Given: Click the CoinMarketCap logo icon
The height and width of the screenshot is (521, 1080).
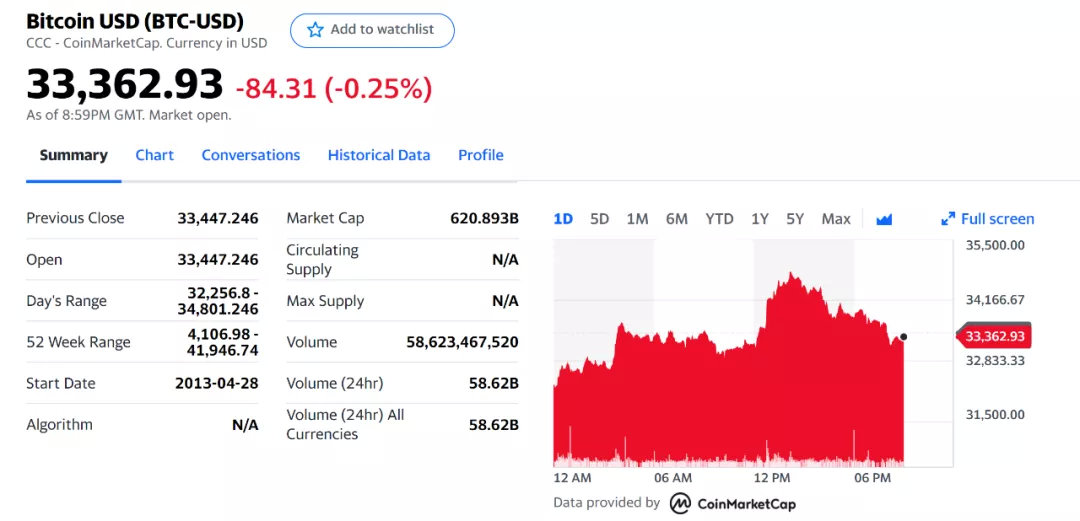Looking at the screenshot, I should click(680, 503).
